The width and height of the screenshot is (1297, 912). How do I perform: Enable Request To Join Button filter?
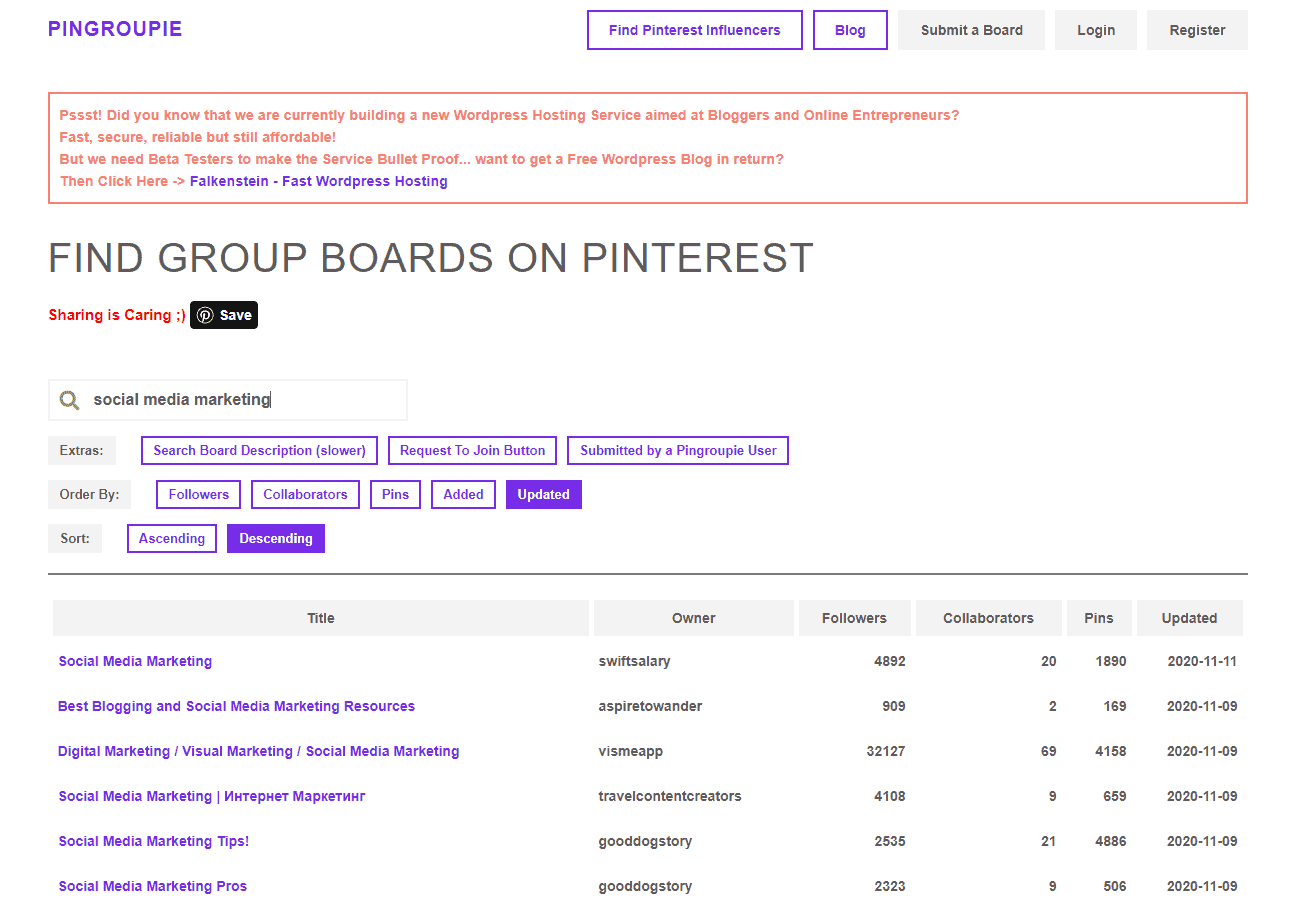point(473,451)
